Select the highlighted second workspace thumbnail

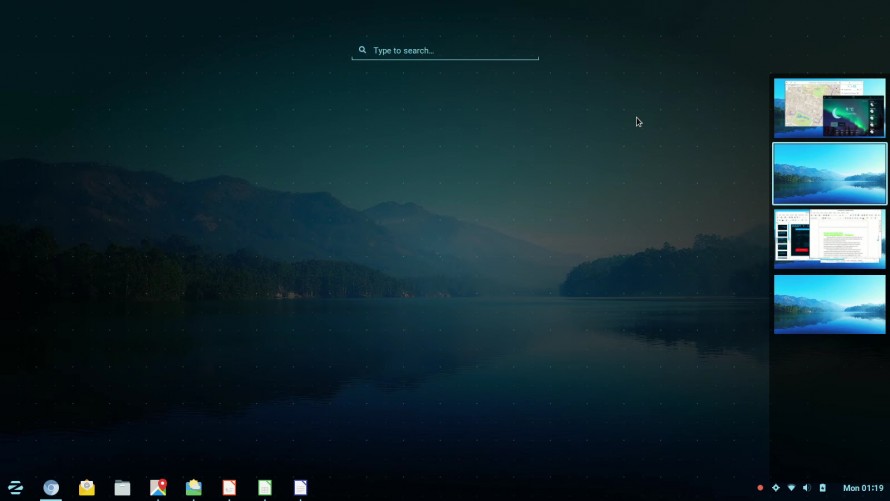coord(829,173)
